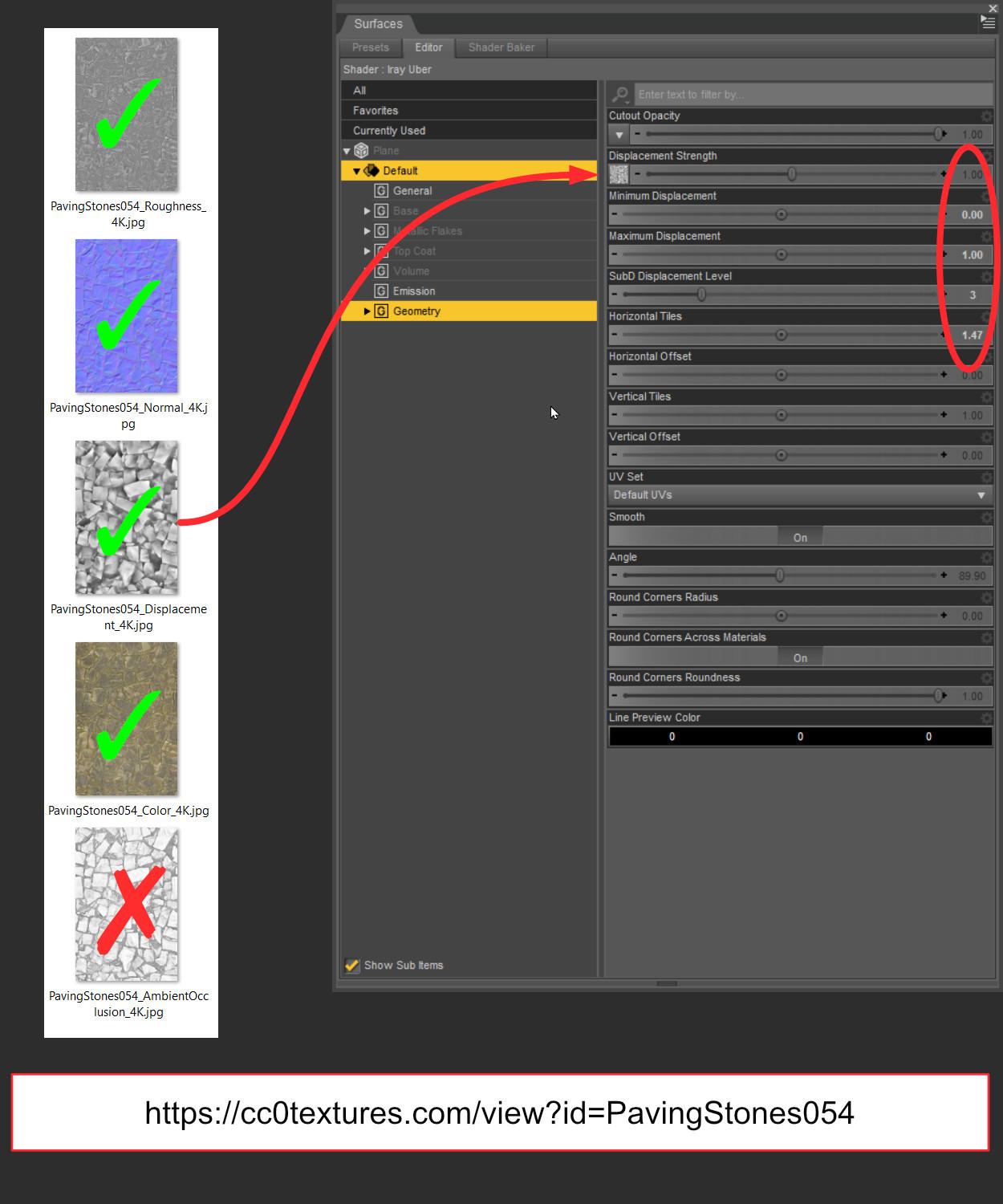
Task: Click the Vertical Tiles value 1.00
Action: [x=972, y=415]
